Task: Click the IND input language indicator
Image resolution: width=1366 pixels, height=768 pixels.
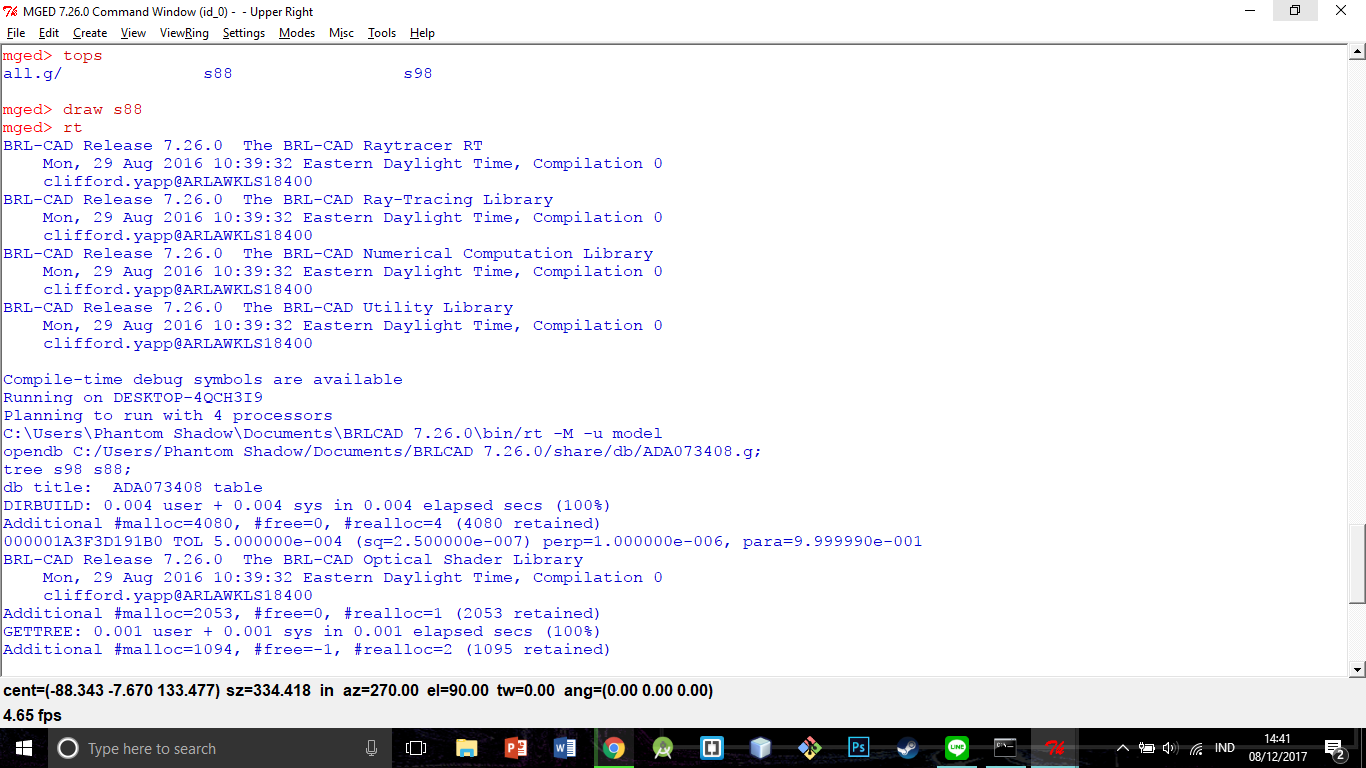Action: (1225, 748)
